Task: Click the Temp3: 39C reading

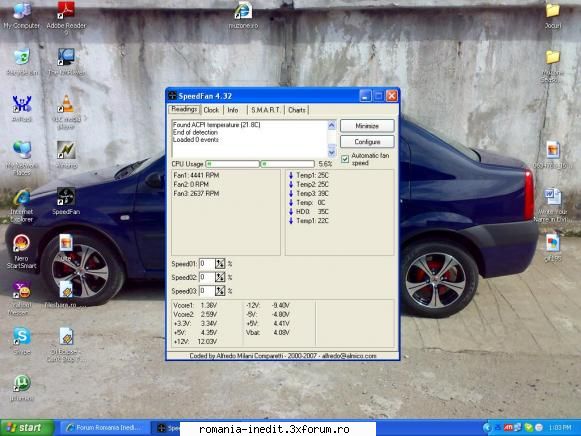Action: [x=312, y=193]
